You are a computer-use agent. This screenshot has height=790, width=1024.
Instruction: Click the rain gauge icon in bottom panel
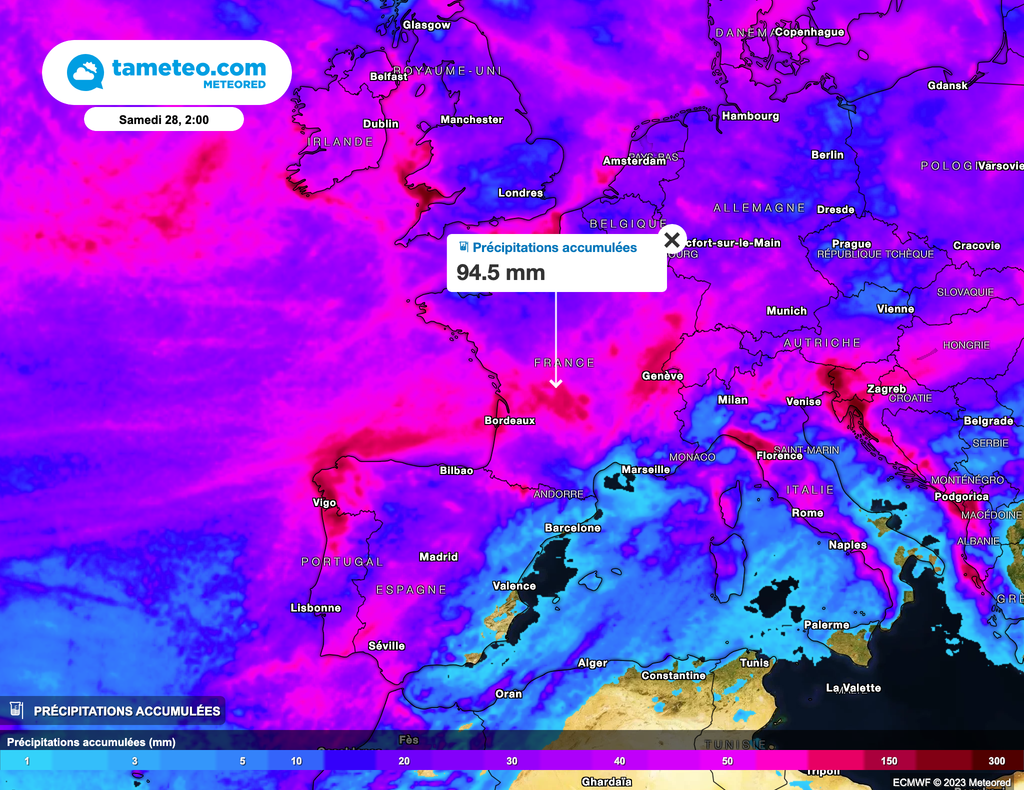[16, 710]
